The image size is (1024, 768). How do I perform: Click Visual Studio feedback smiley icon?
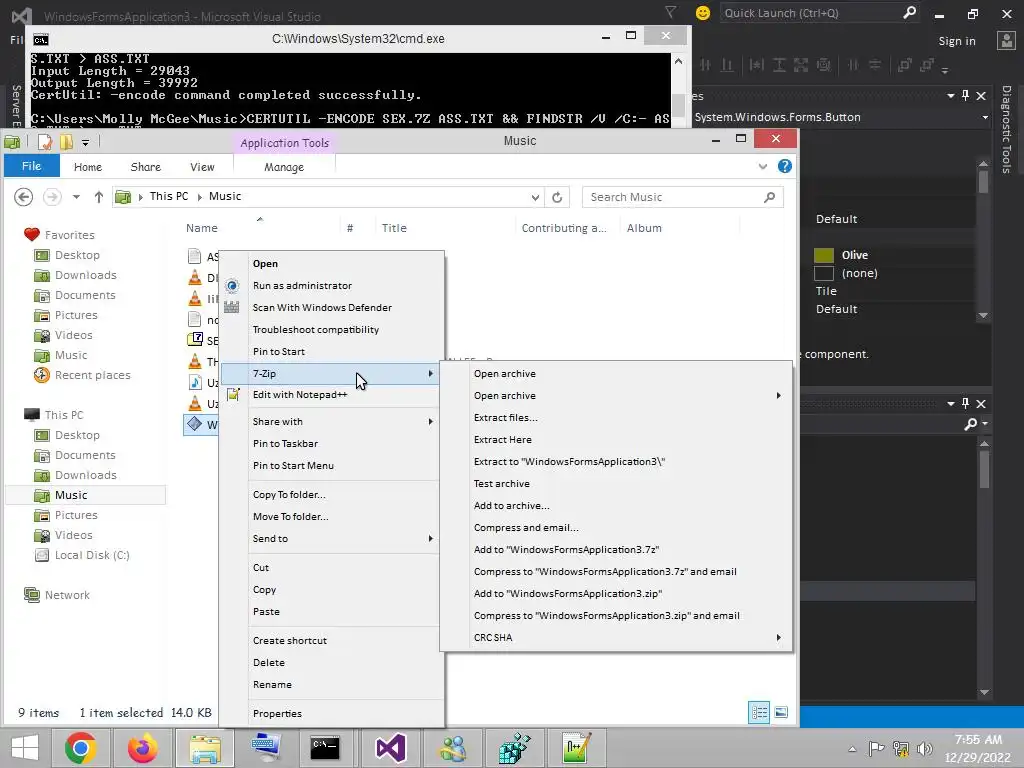pyautogui.click(x=703, y=13)
